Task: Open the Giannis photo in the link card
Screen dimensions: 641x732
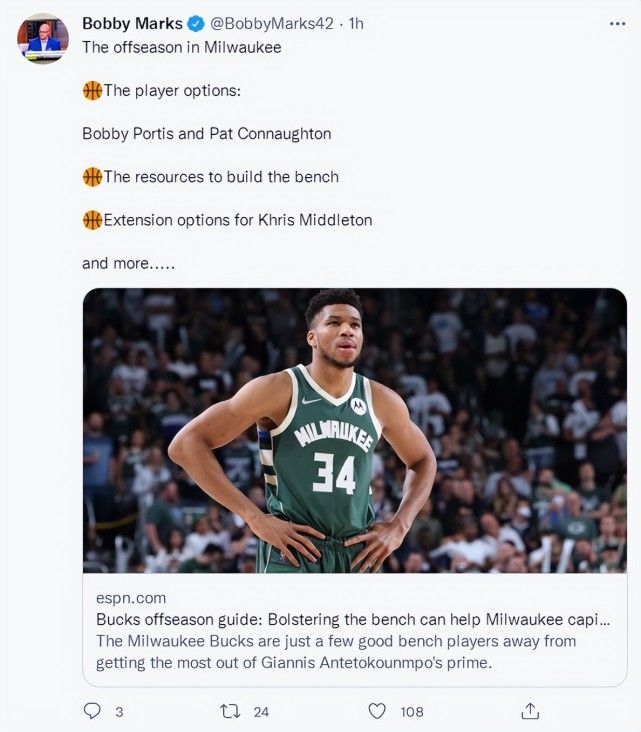Action: pyautogui.click(x=354, y=430)
